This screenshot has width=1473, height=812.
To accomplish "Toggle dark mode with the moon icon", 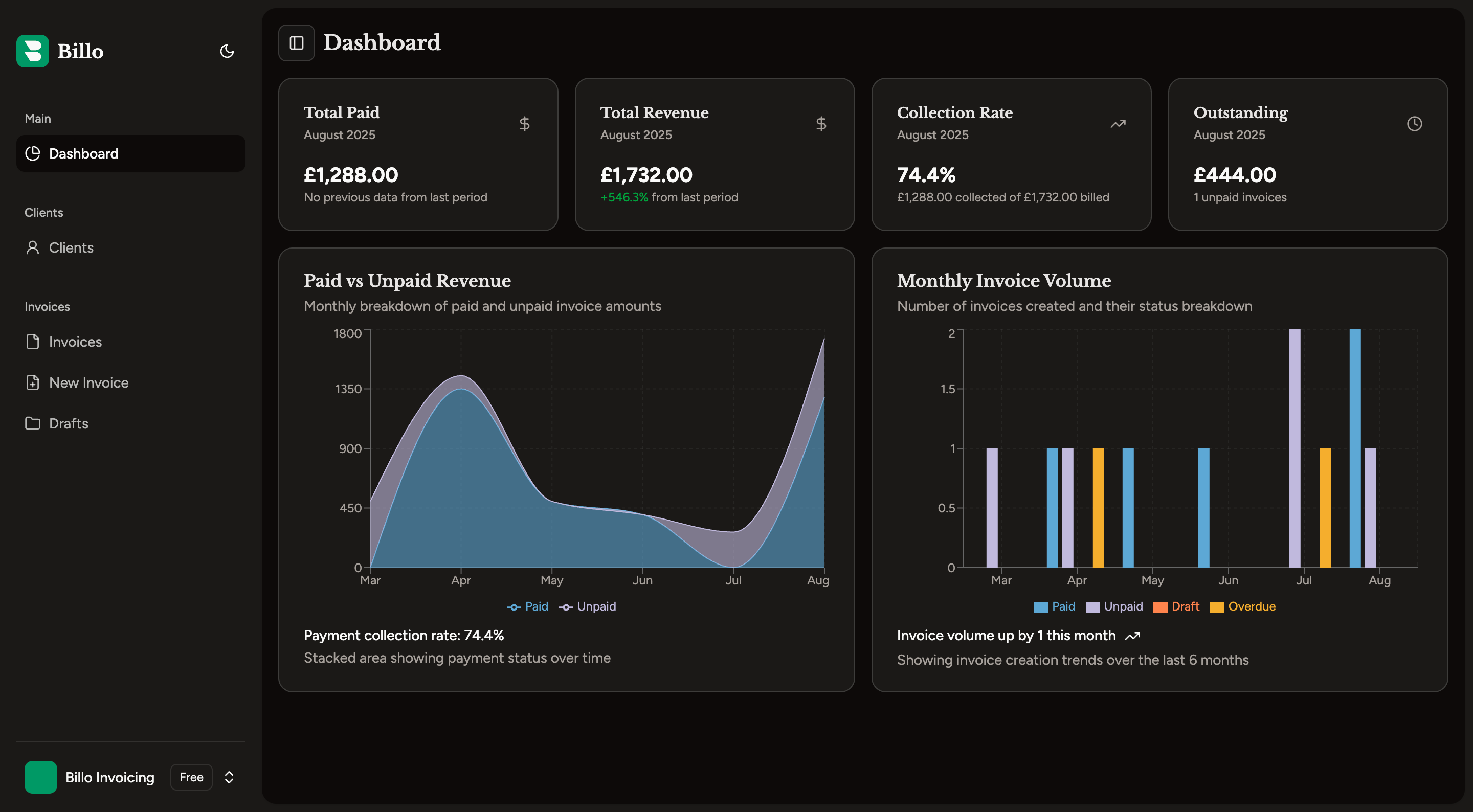I will (x=227, y=52).
